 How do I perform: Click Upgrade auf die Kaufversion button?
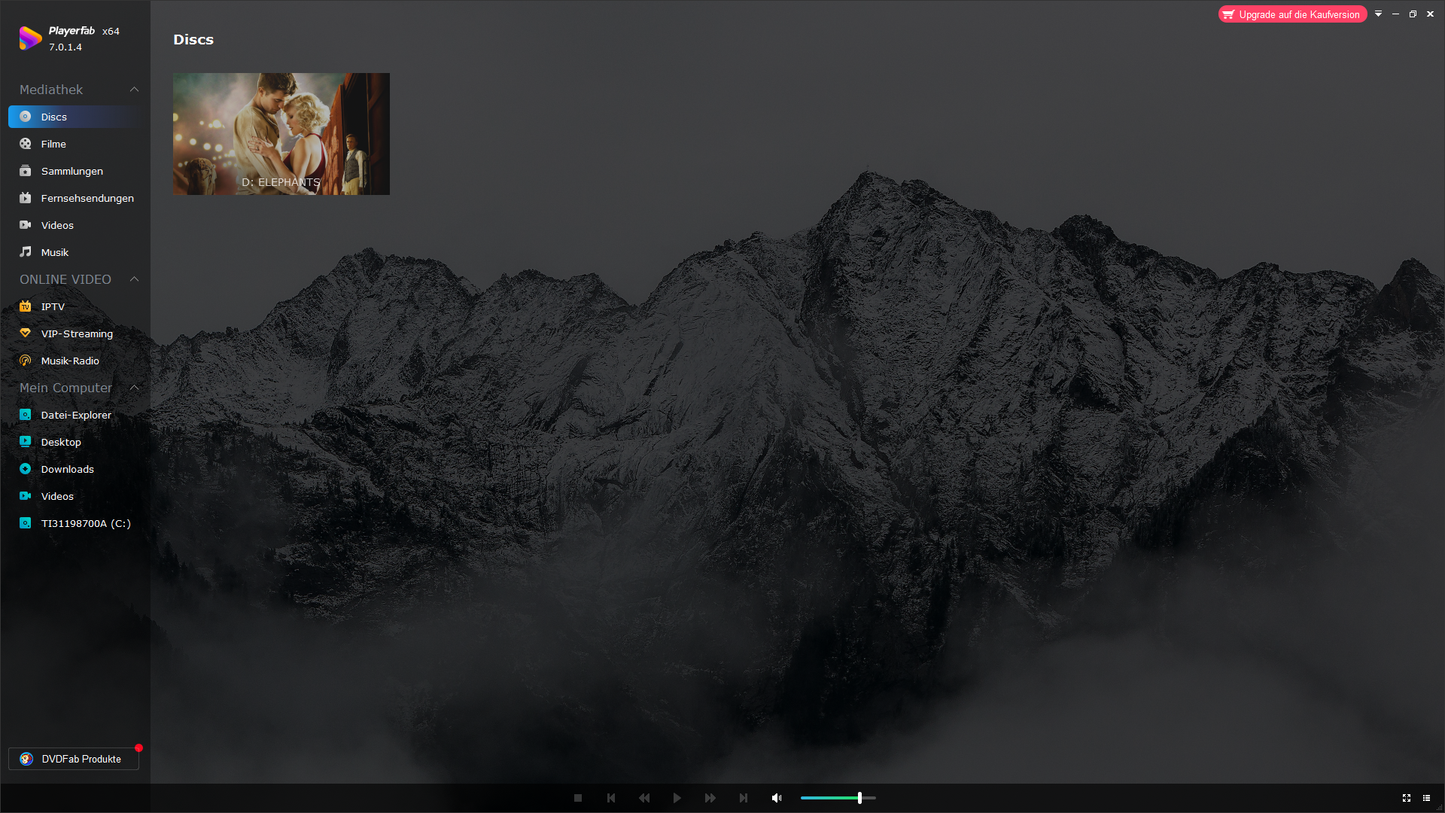point(1292,14)
